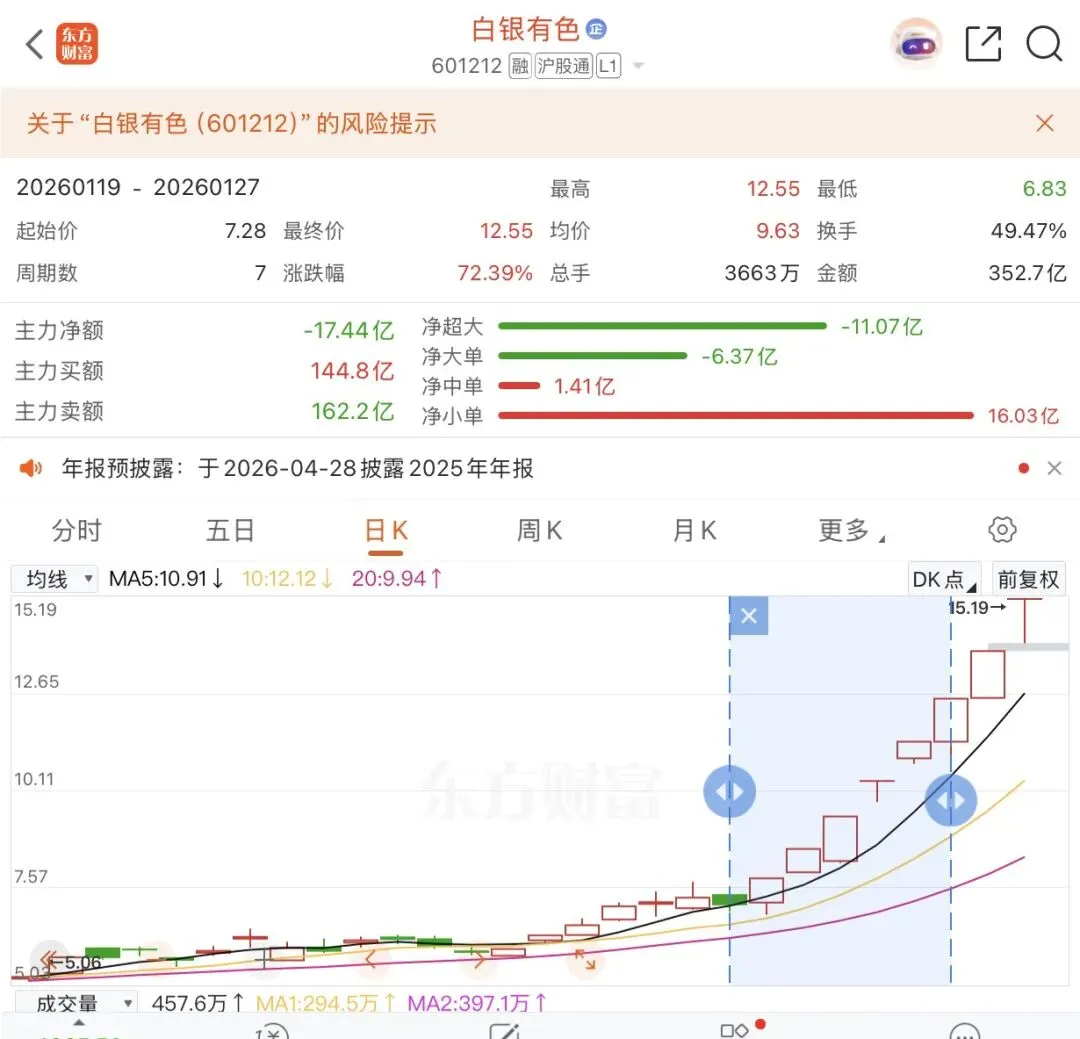
Task: Tap the double-left chart scroll arrow
Action: tap(50, 959)
